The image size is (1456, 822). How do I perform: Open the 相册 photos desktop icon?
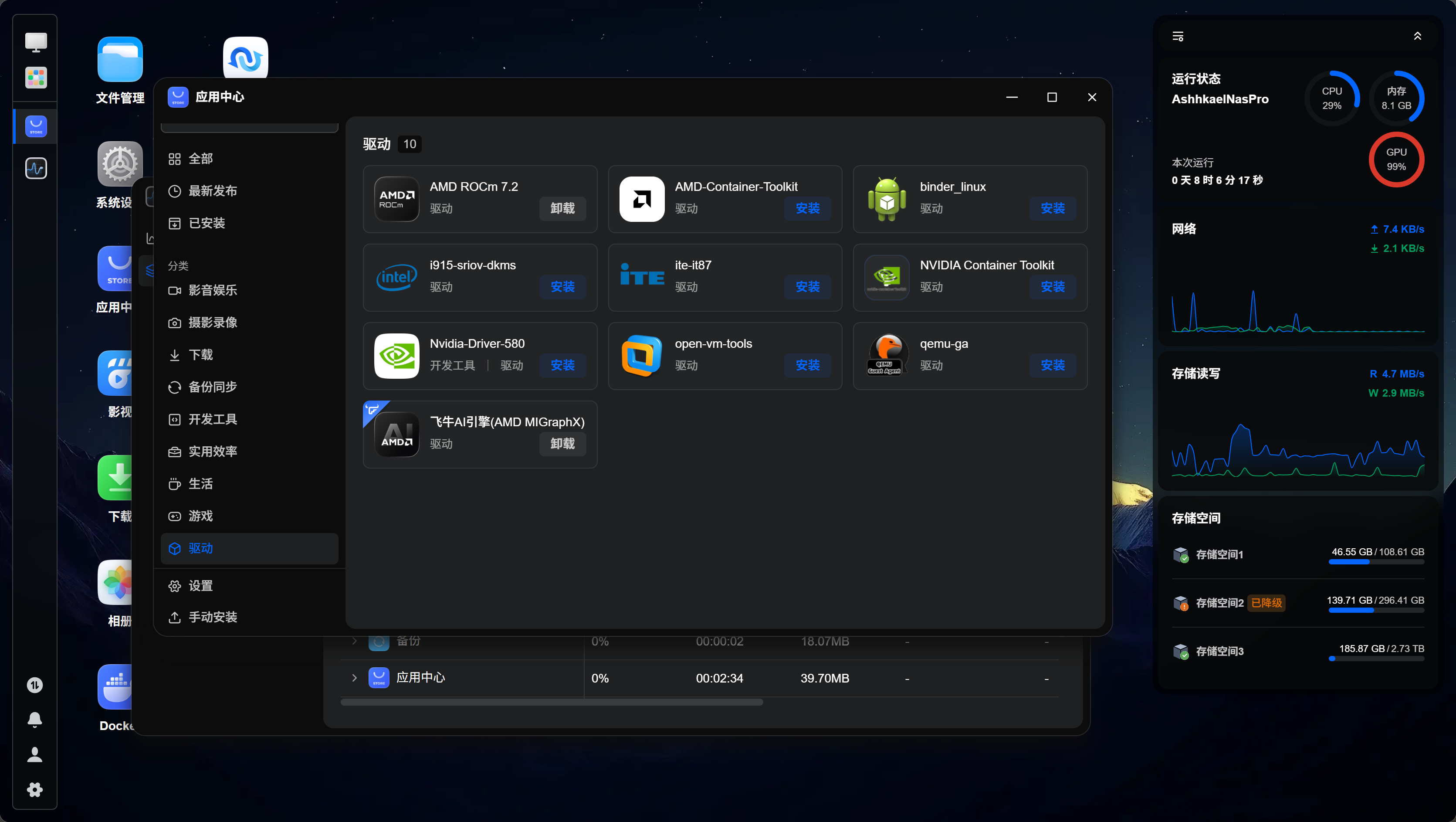[115, 582]
